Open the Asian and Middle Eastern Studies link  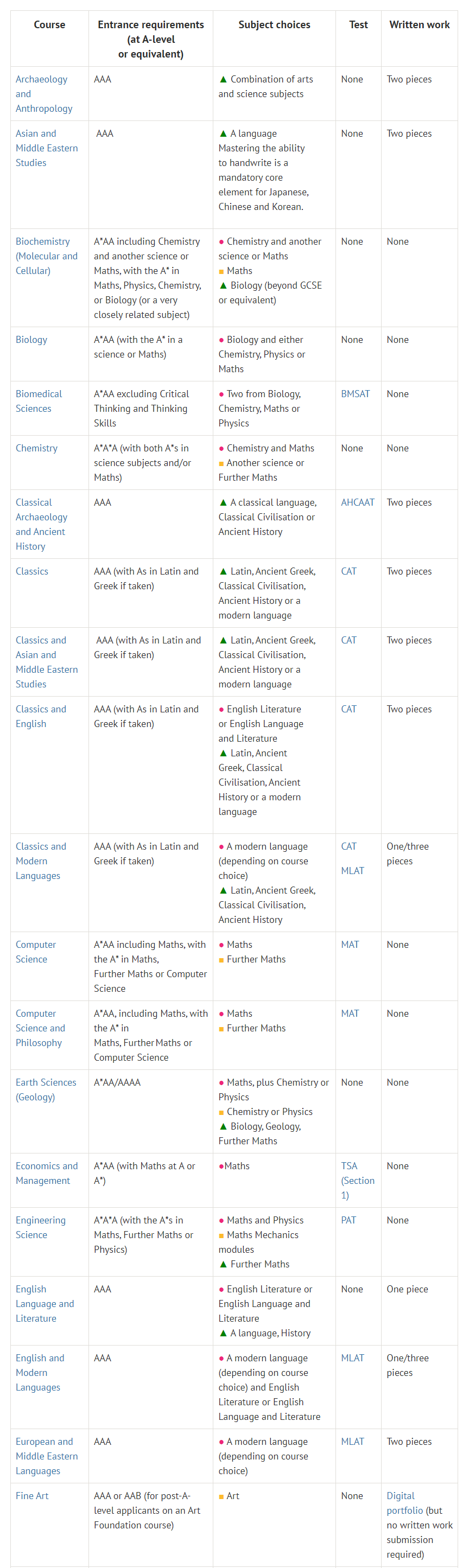(46, 148)
